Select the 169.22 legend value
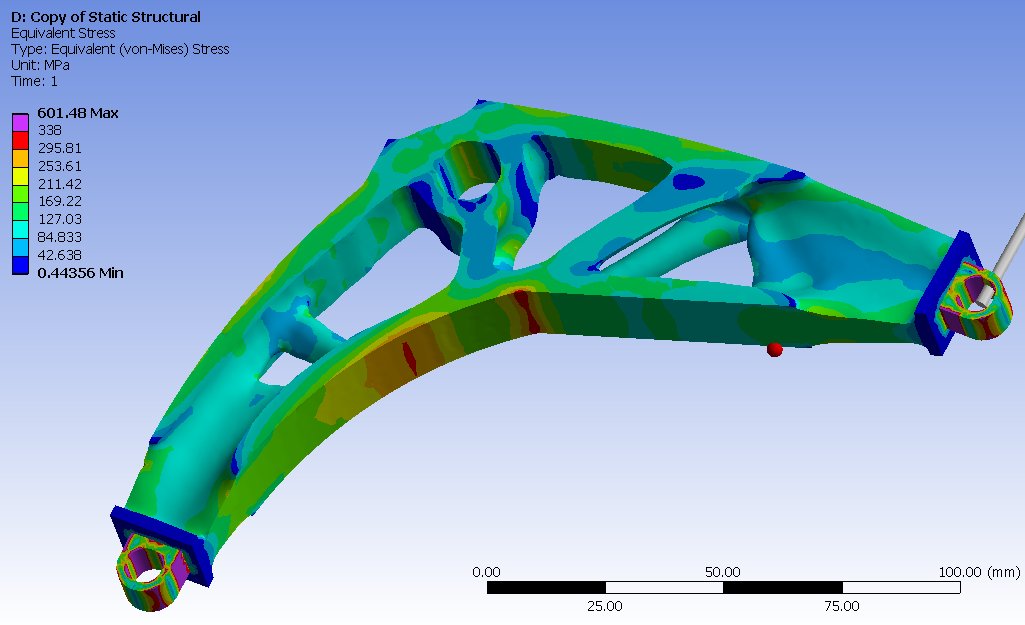This screenshot has height=625, width=1025. 59,201
